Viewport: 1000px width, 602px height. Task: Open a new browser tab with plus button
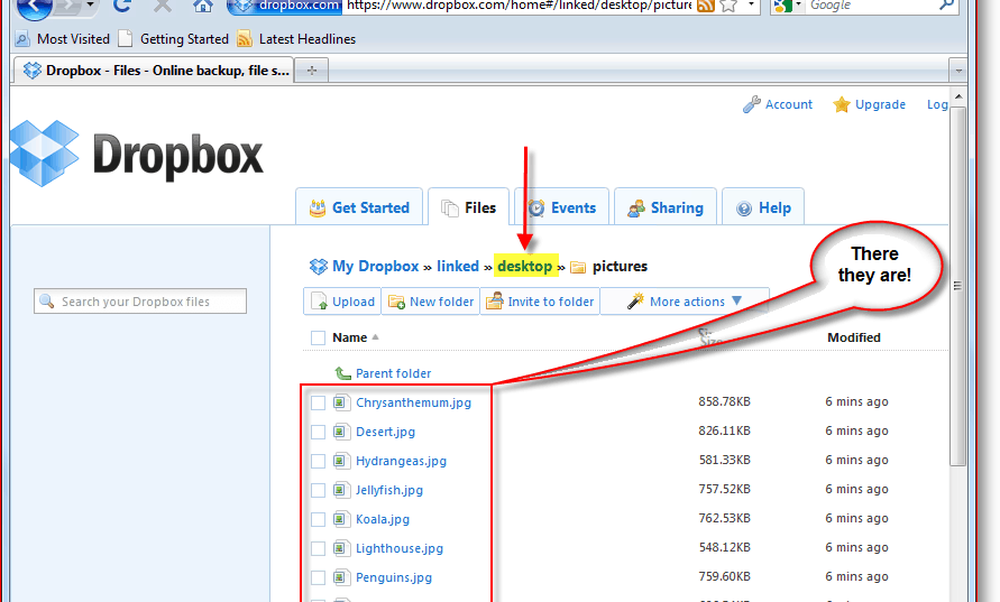[x=312, y=70]
